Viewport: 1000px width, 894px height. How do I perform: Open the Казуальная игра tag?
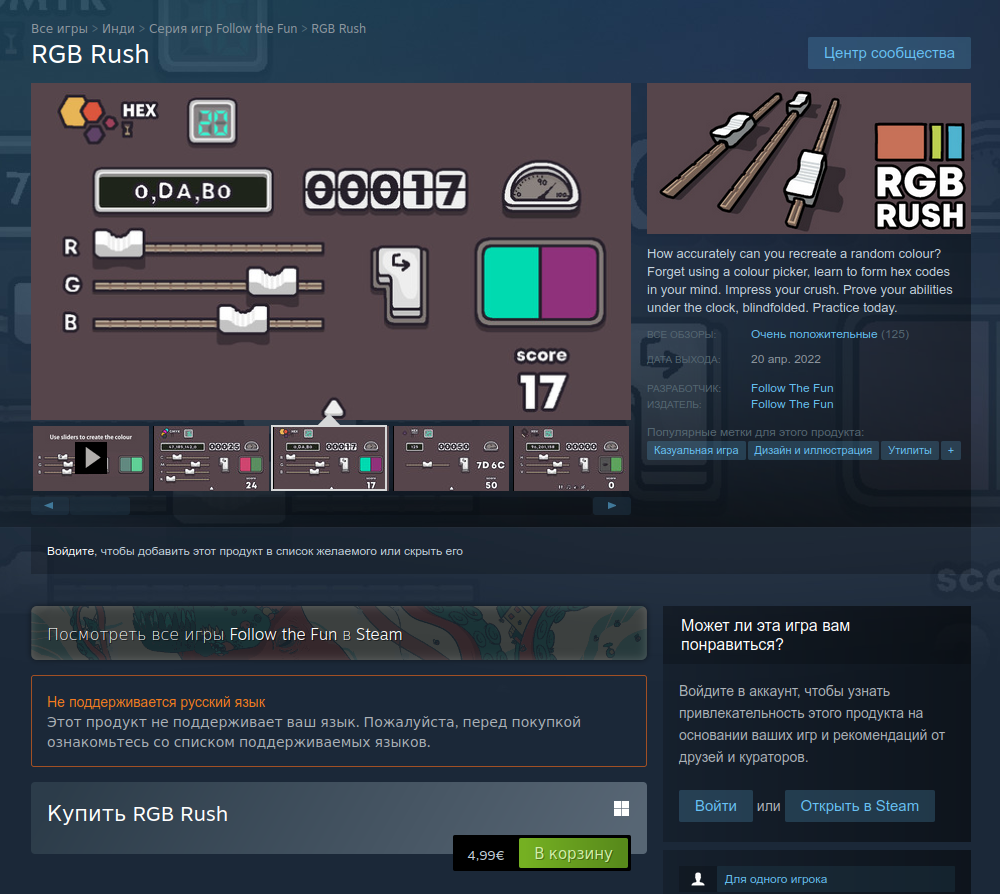tap(696, 451)
